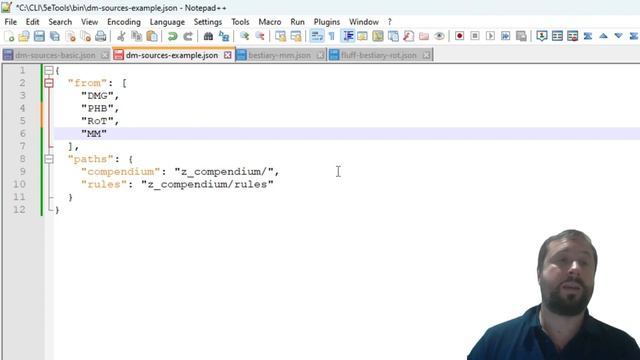640x360 pixels.
Task: Open the Settings menu
Action: [x=208, y=22]
